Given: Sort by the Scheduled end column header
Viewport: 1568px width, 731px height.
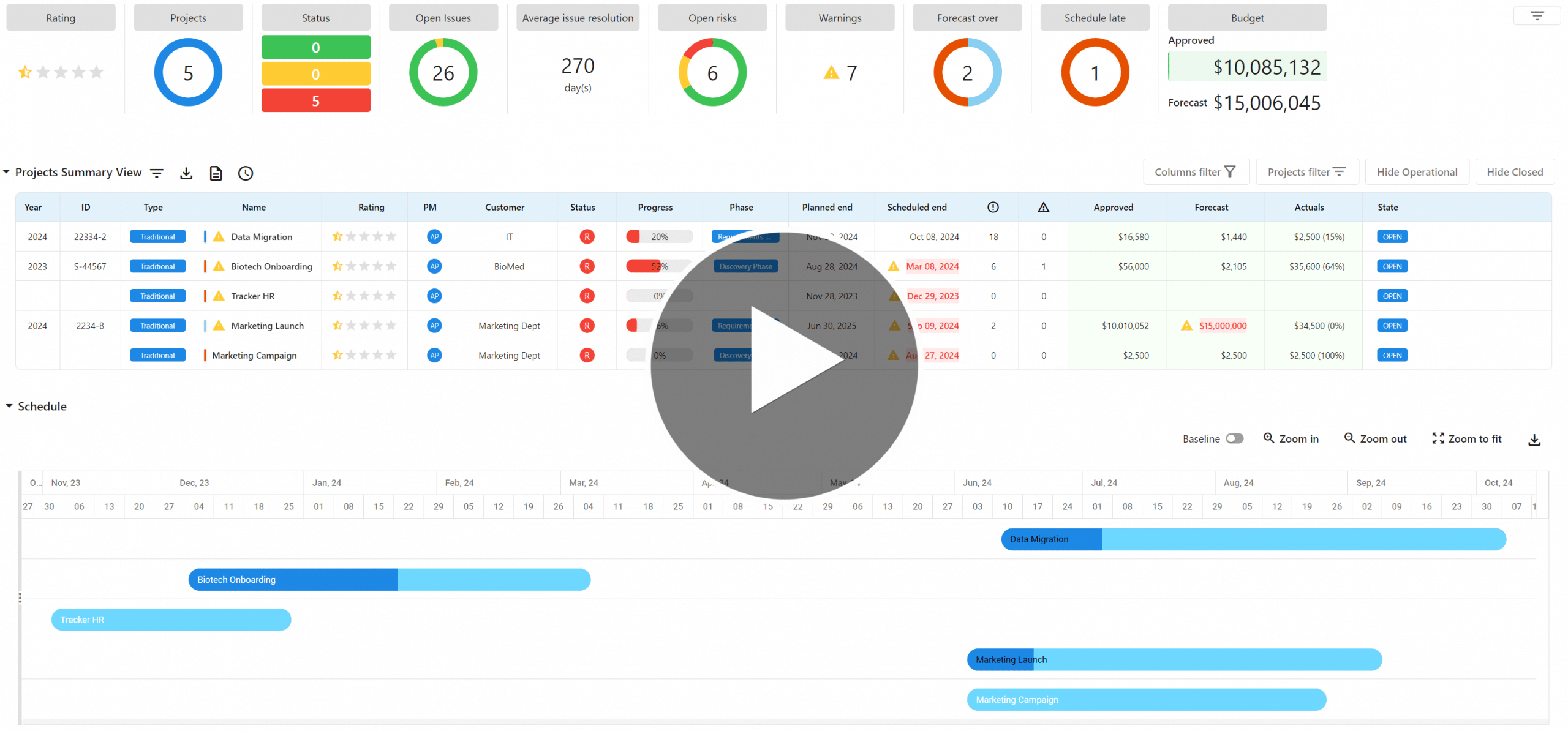Looking at the screenshot, I should tap(917, 207).
